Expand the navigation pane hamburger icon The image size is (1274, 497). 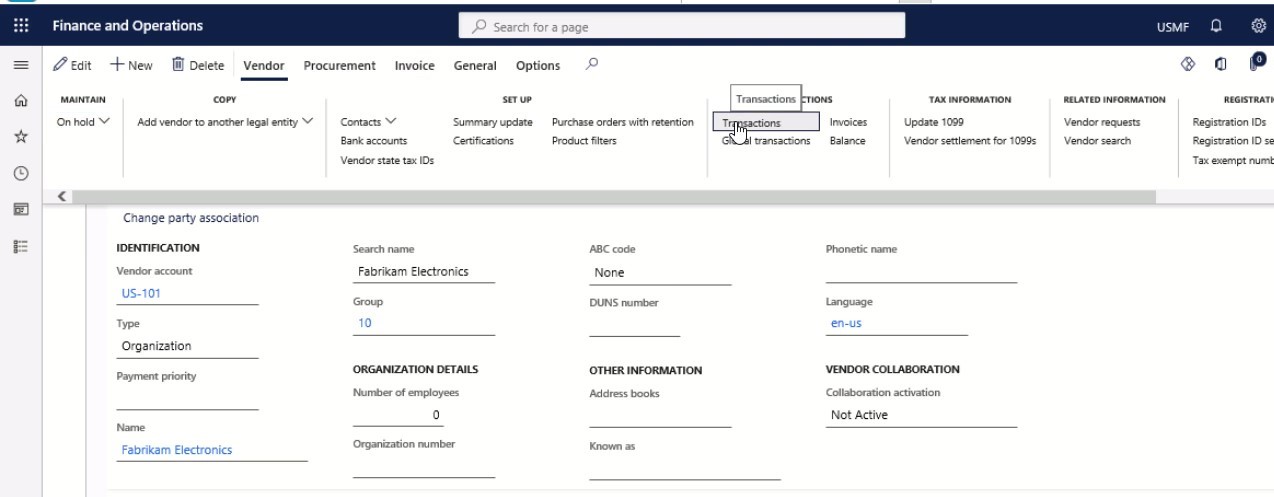tap(20, 66)
